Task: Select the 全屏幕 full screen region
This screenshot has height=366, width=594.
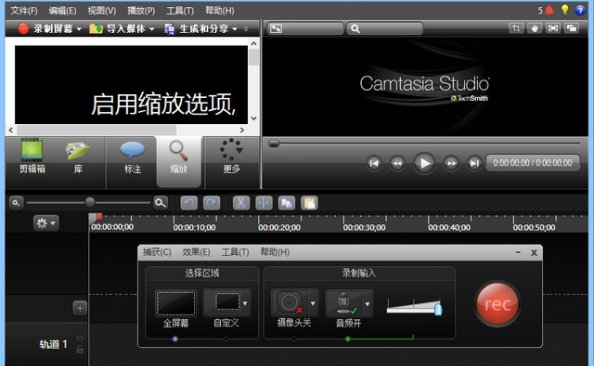Action: tap(175, 309)
